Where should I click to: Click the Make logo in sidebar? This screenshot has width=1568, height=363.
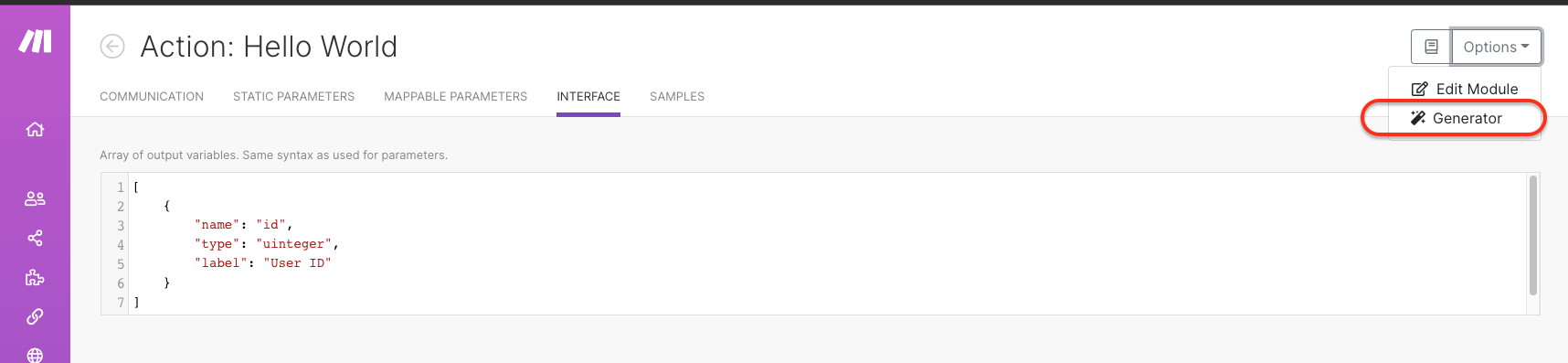click(x=35, y=41)
